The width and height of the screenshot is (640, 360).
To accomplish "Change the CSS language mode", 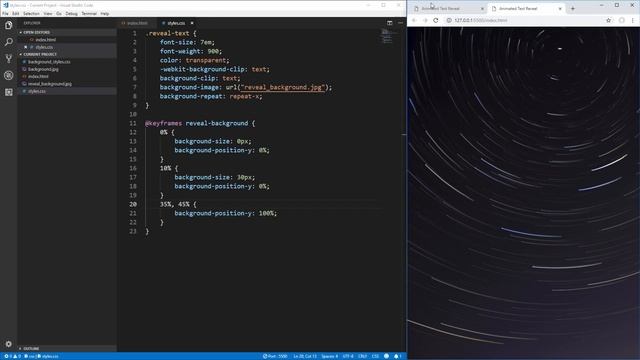I will pyautogui.click(x=376, y=356).
